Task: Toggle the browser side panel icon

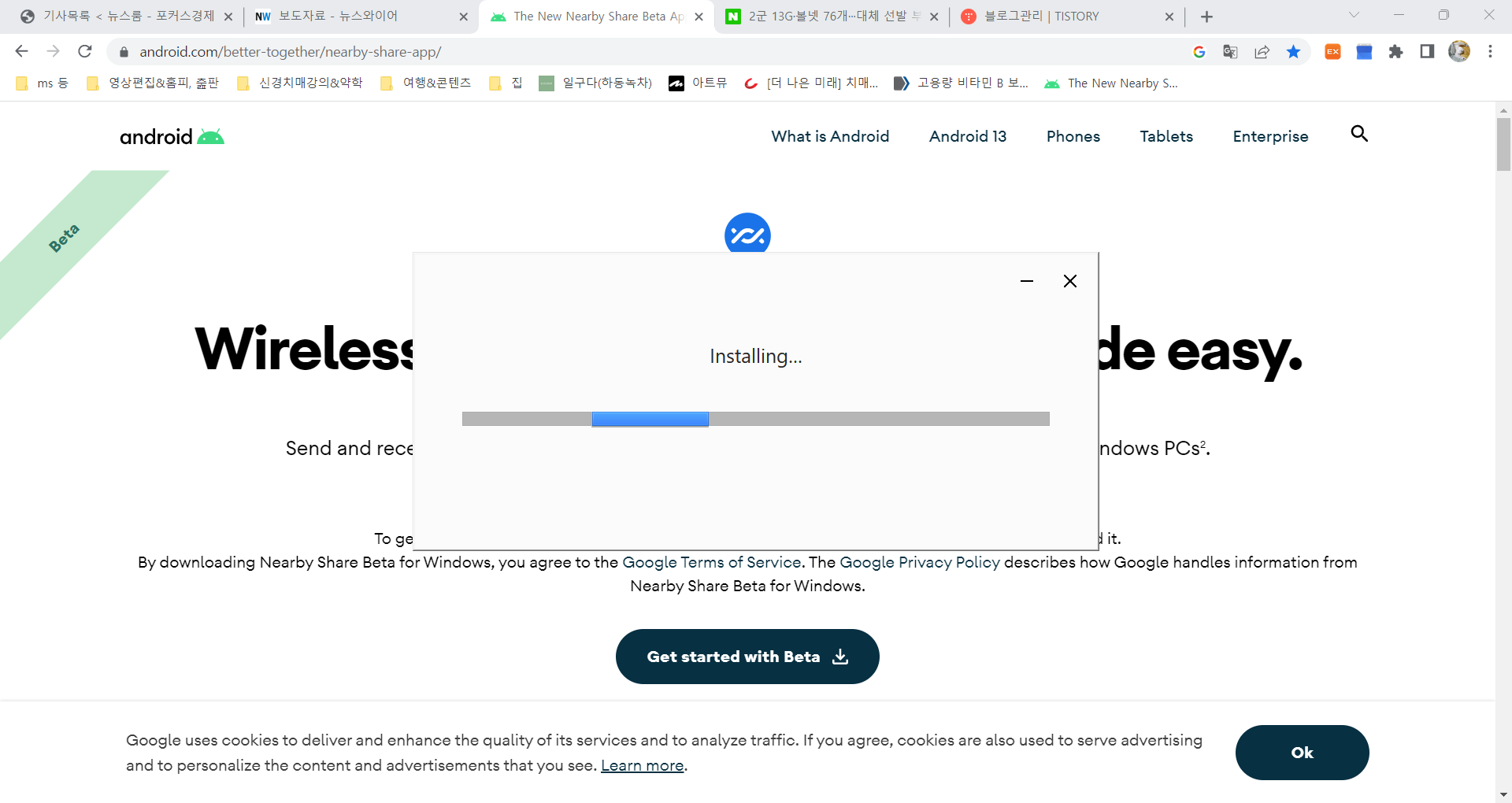Action: [1427, 52]
